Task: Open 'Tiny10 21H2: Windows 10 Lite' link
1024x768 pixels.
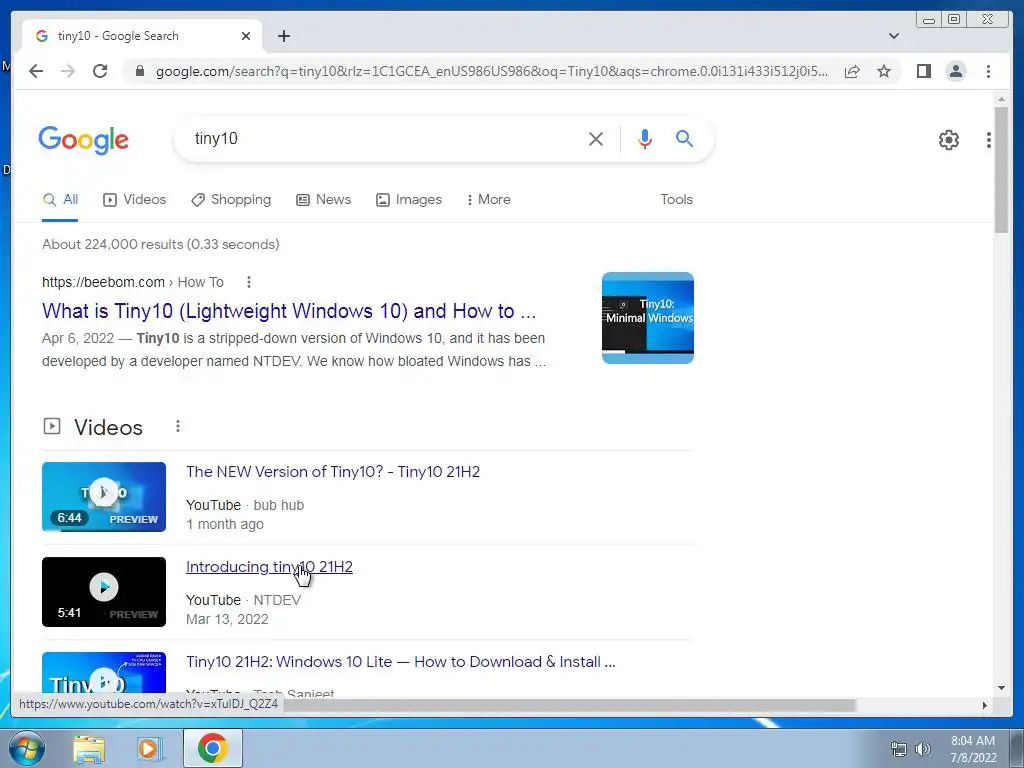Action: click(400, 662)
